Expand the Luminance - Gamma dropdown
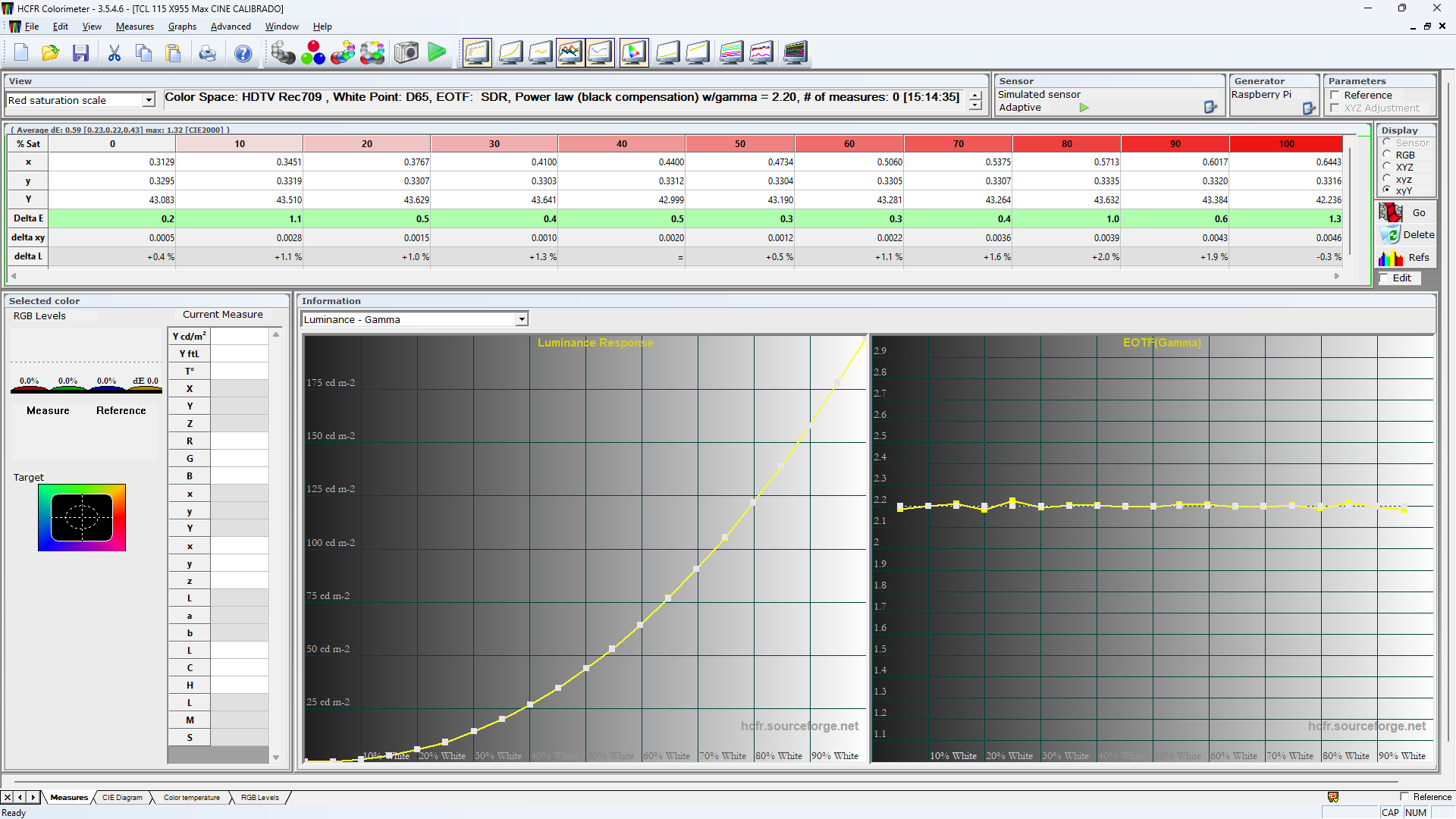The height and width of the screenshot is (819, 1456). 522,319
